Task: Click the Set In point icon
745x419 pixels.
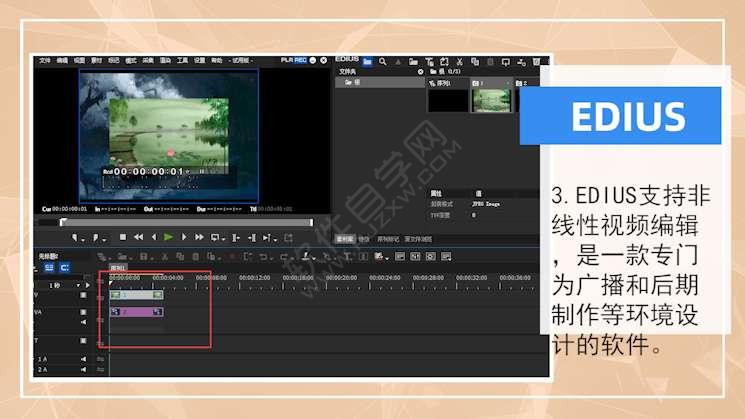Action: pyautogui.click(x=75, y=237)
